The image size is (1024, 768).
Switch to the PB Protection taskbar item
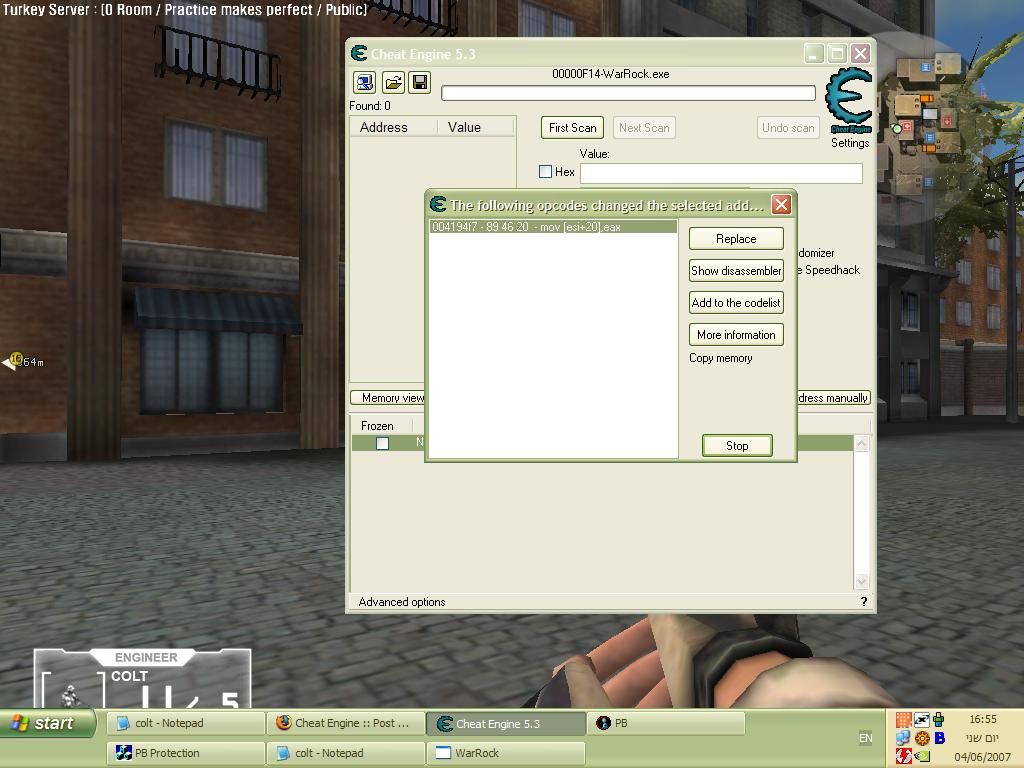tap(185, 753)
